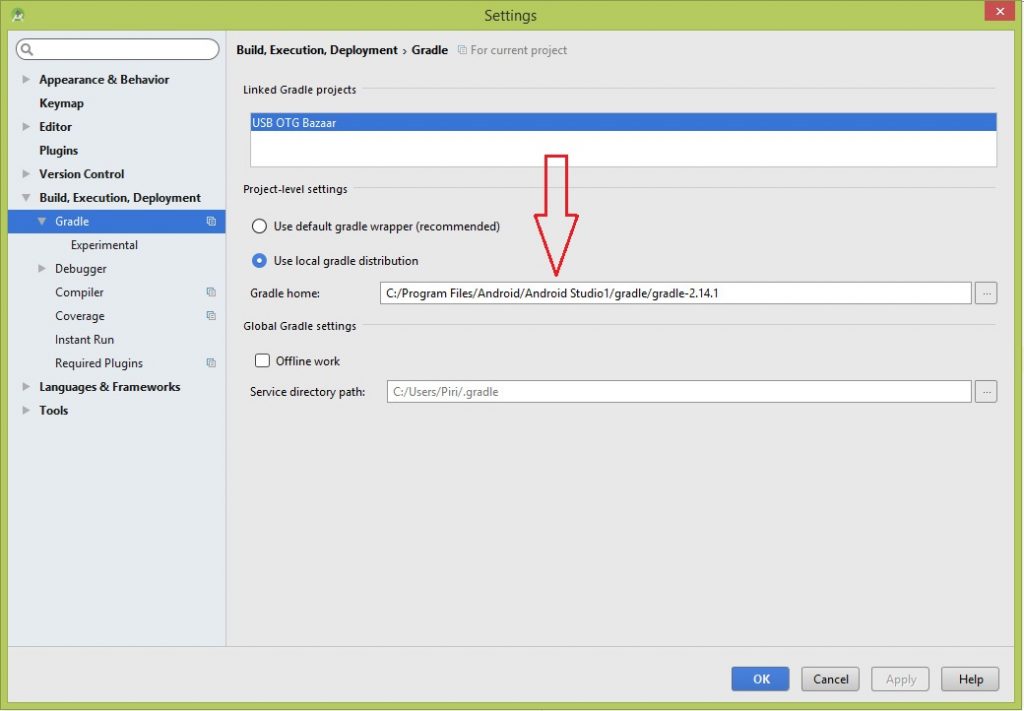Collapse the Build, Execution, Deployment section
The width and height of the screenshot is (1024, 711).
click(x=26, y=197)
